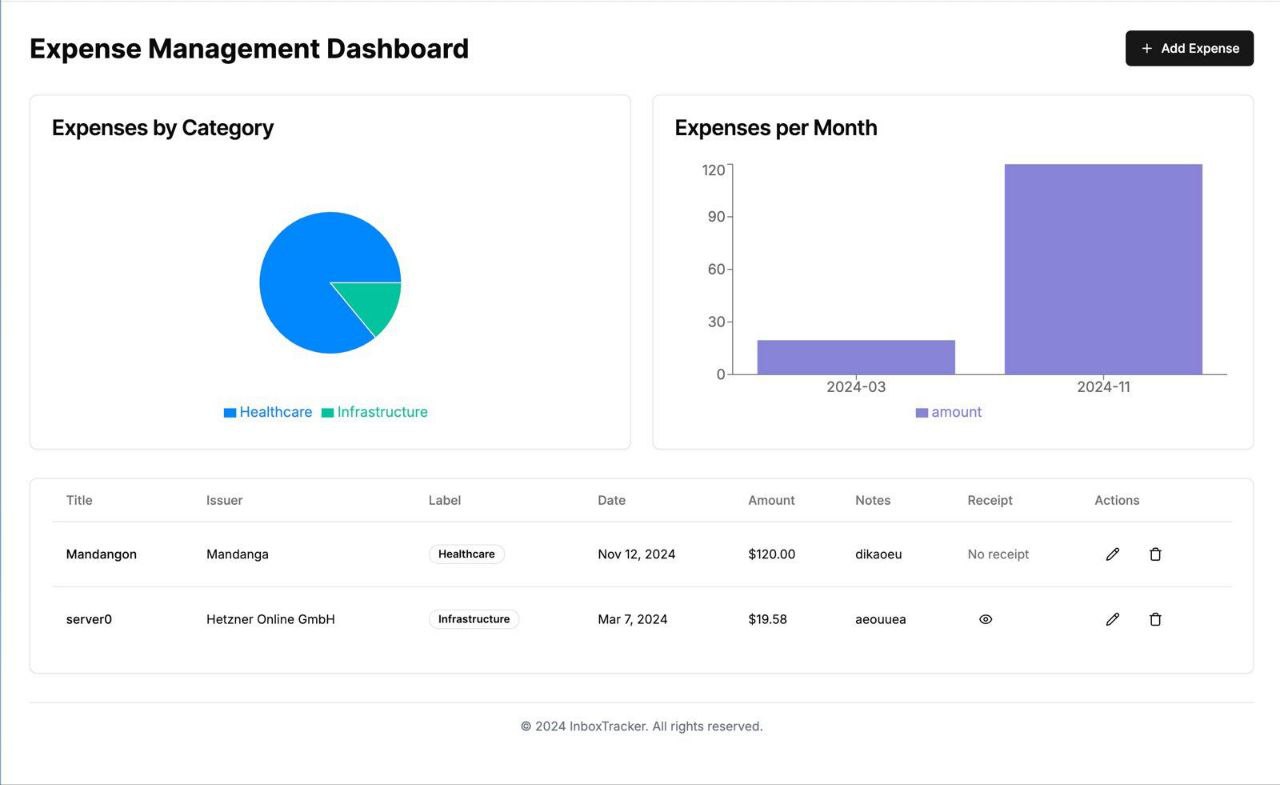1280x785 pixels.
Task: Click the Title column header
Action: pos(79,500)
